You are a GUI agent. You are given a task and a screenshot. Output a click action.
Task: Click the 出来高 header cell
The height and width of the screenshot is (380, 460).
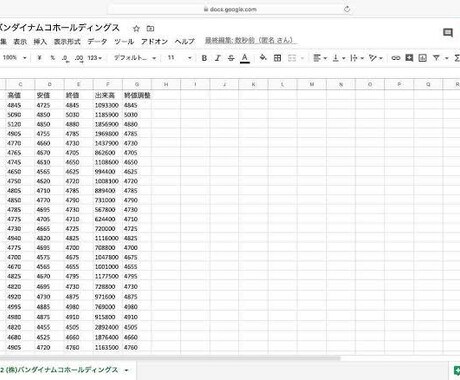click(x=108, y=95)
